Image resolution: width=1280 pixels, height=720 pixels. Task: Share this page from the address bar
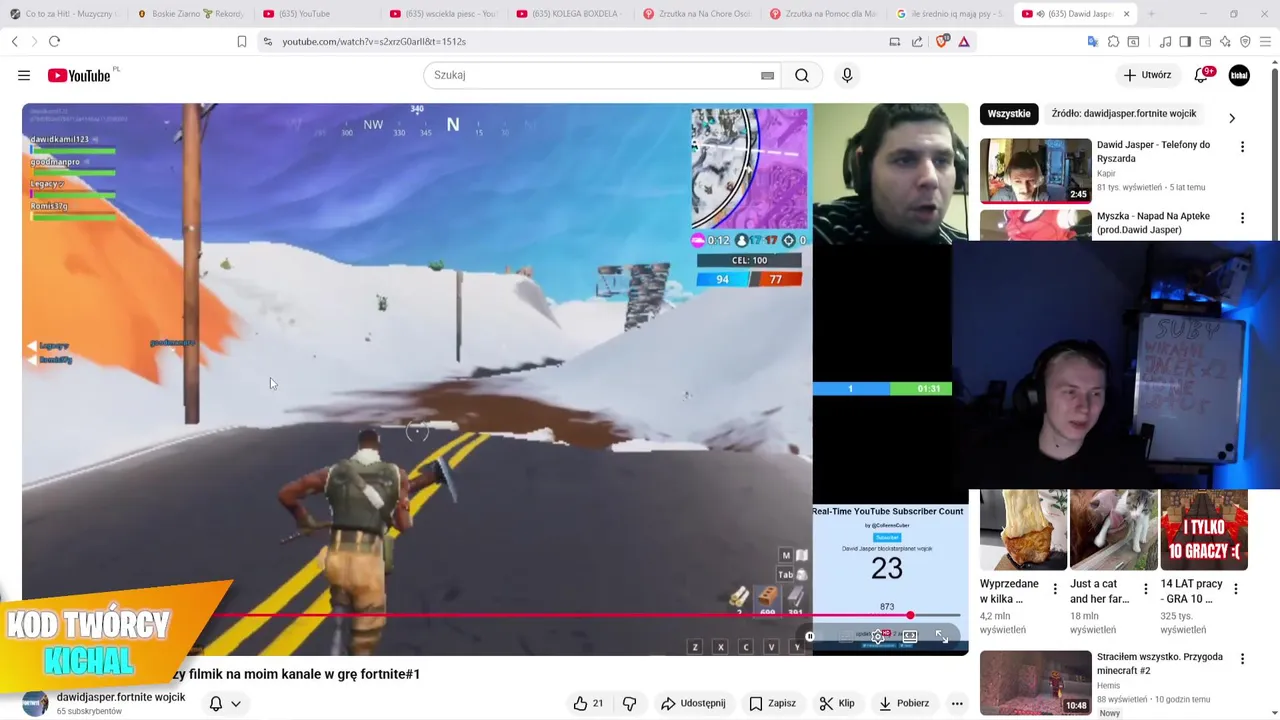click(x=917, y=41)
